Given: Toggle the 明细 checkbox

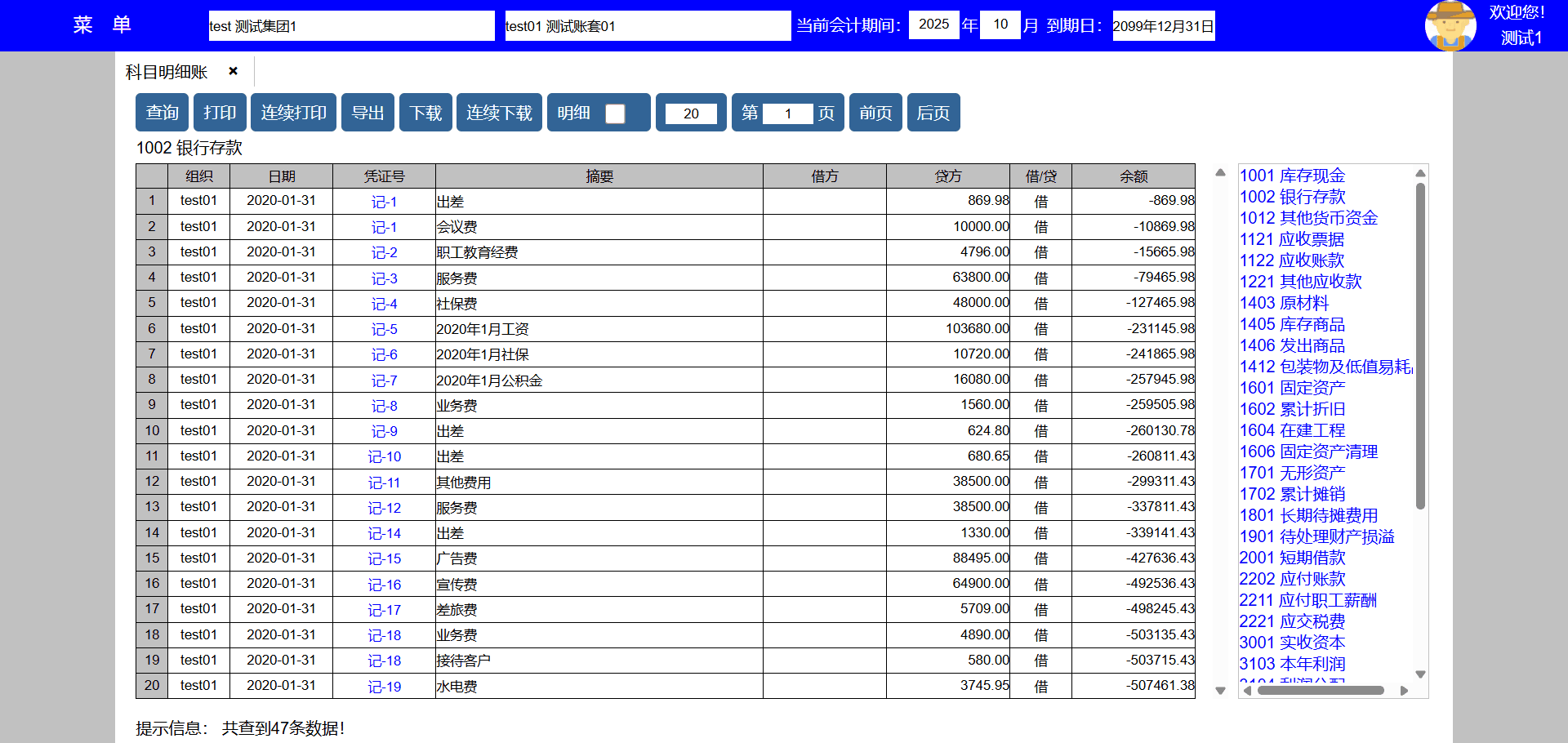Looking at the screenshot, I should coord(615,113).
